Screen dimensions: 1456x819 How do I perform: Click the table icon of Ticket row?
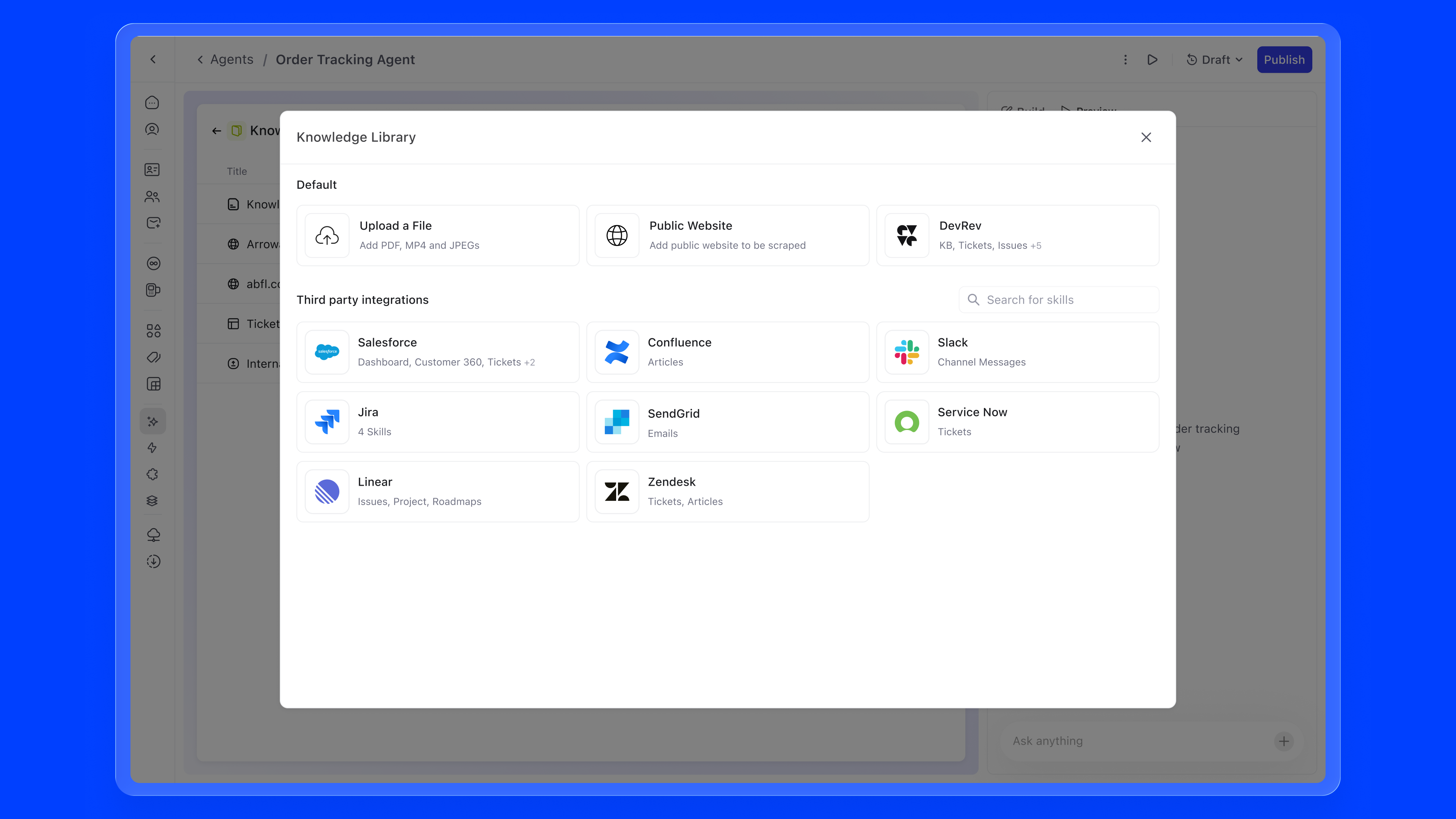point(233,324)
